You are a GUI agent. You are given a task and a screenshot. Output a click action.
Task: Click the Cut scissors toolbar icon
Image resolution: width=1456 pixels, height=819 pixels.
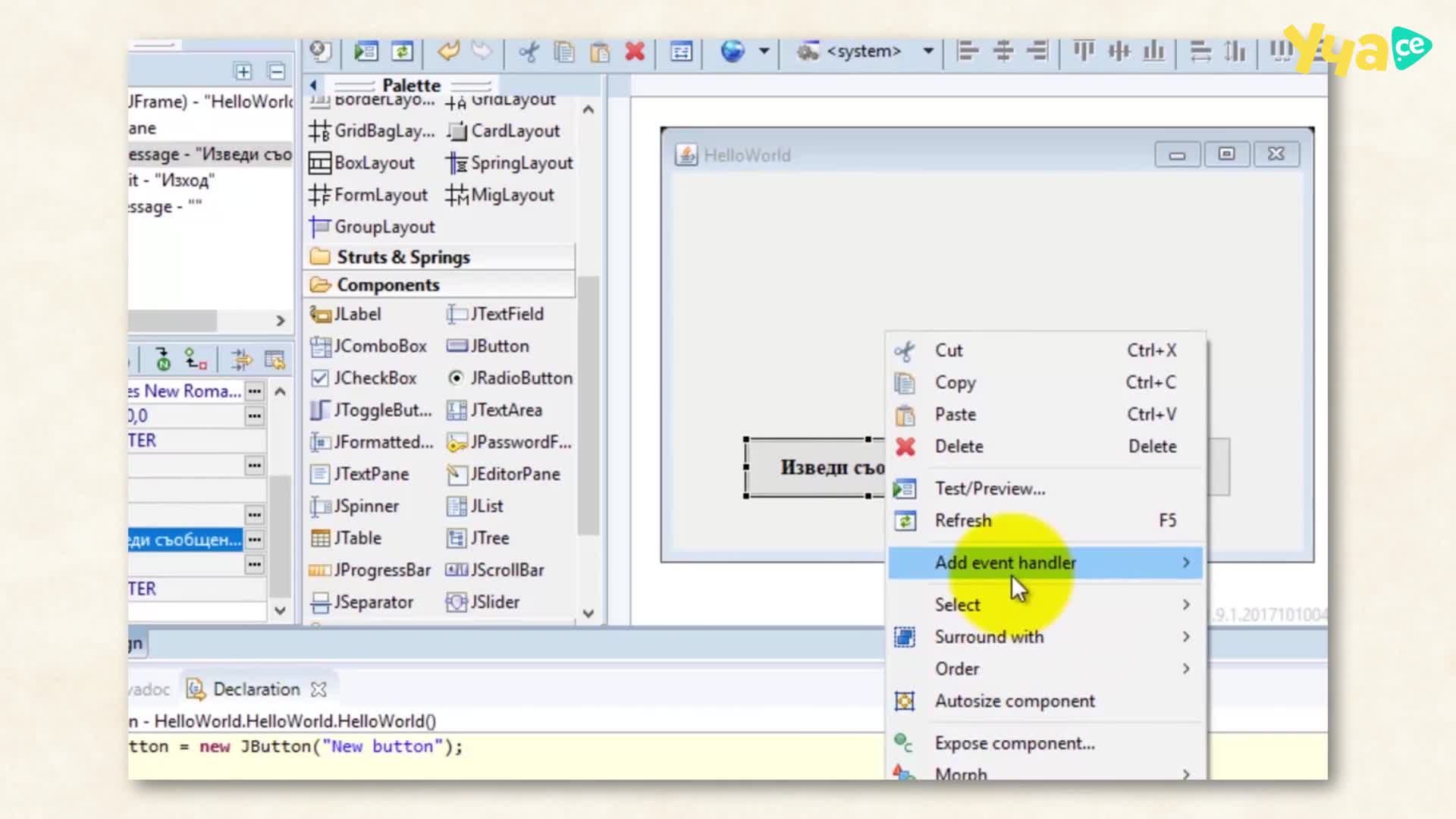point(529,52)
